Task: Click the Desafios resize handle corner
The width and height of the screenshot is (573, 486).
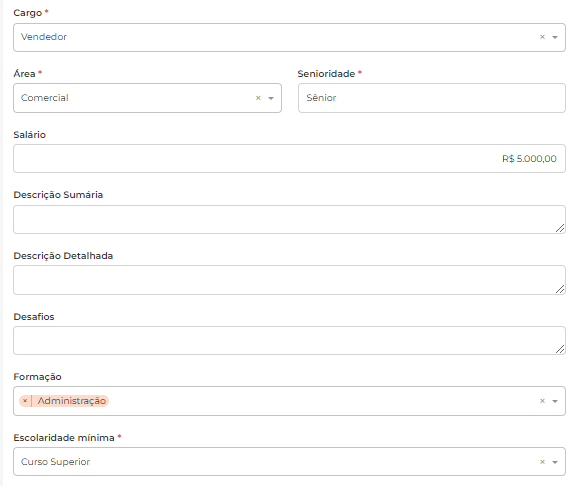Action: 560,349
